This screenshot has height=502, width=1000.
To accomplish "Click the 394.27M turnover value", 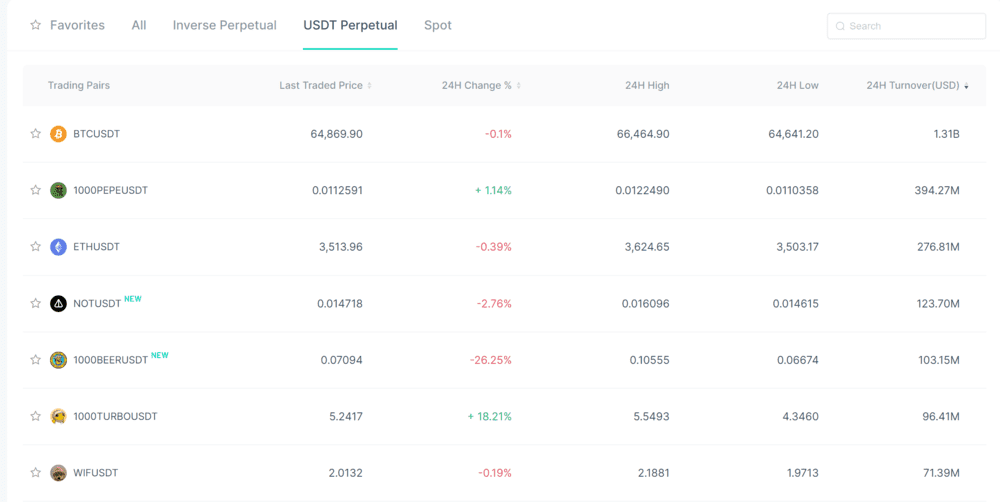I will (936, 190).
